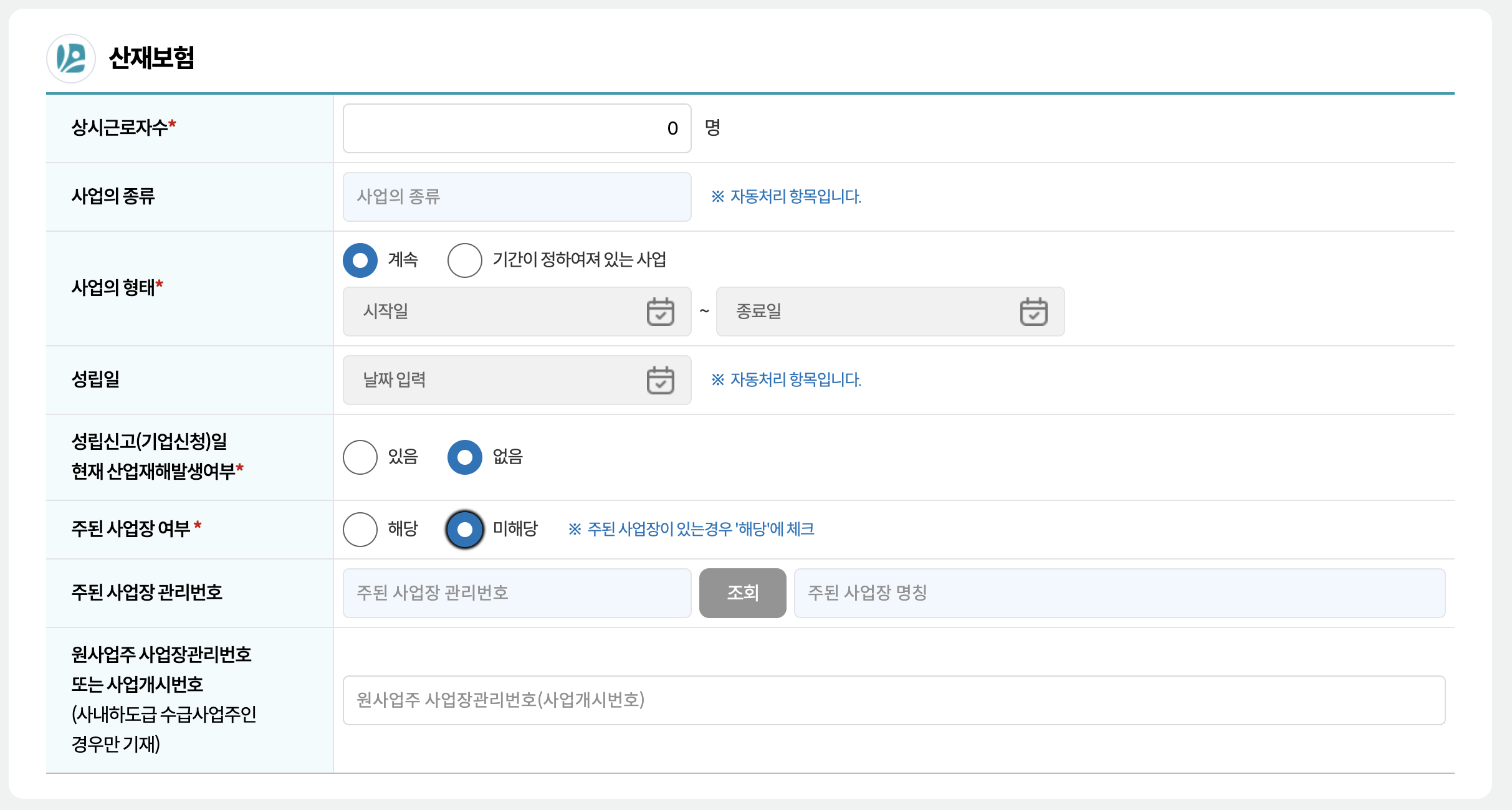Focus the 원사업주 사업장관리번호 input field
This screenshot has width=1512, height=810.
(894, 700)
